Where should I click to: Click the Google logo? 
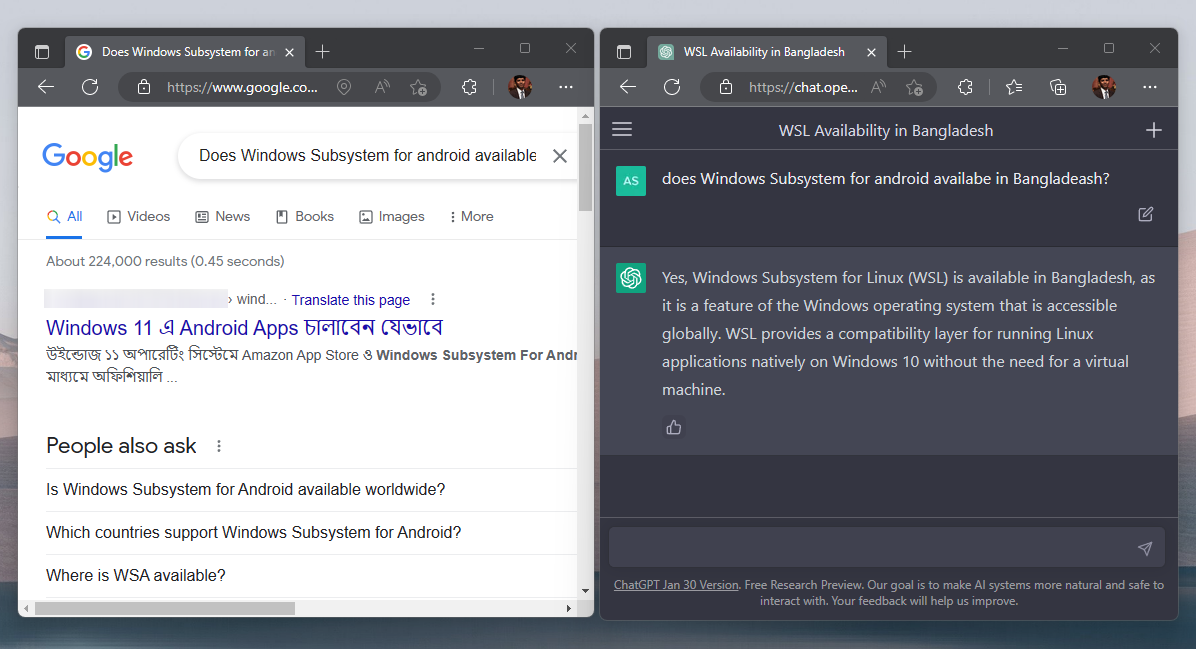point(88,157)
